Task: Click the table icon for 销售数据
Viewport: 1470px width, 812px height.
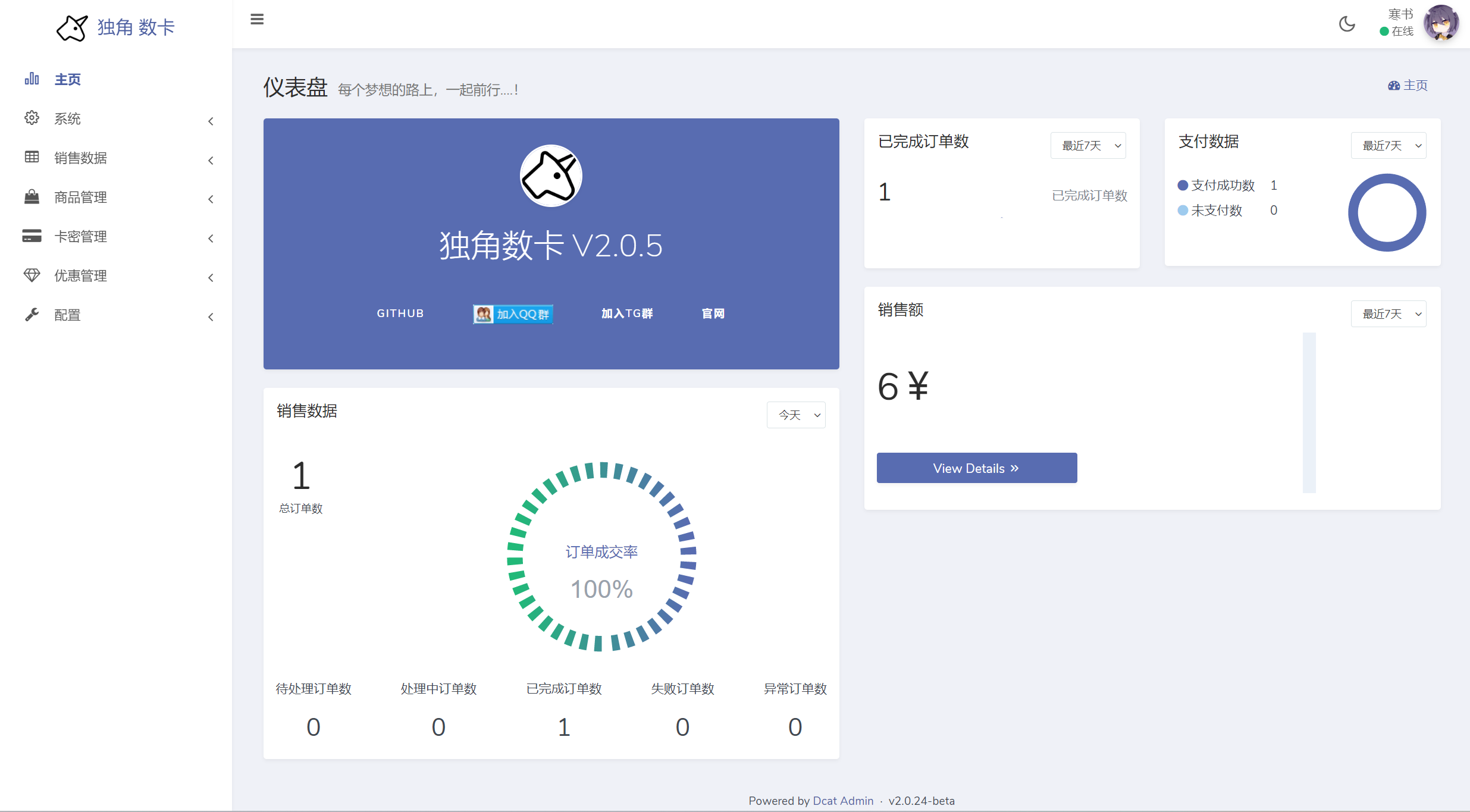Action: tap(32, 157)
